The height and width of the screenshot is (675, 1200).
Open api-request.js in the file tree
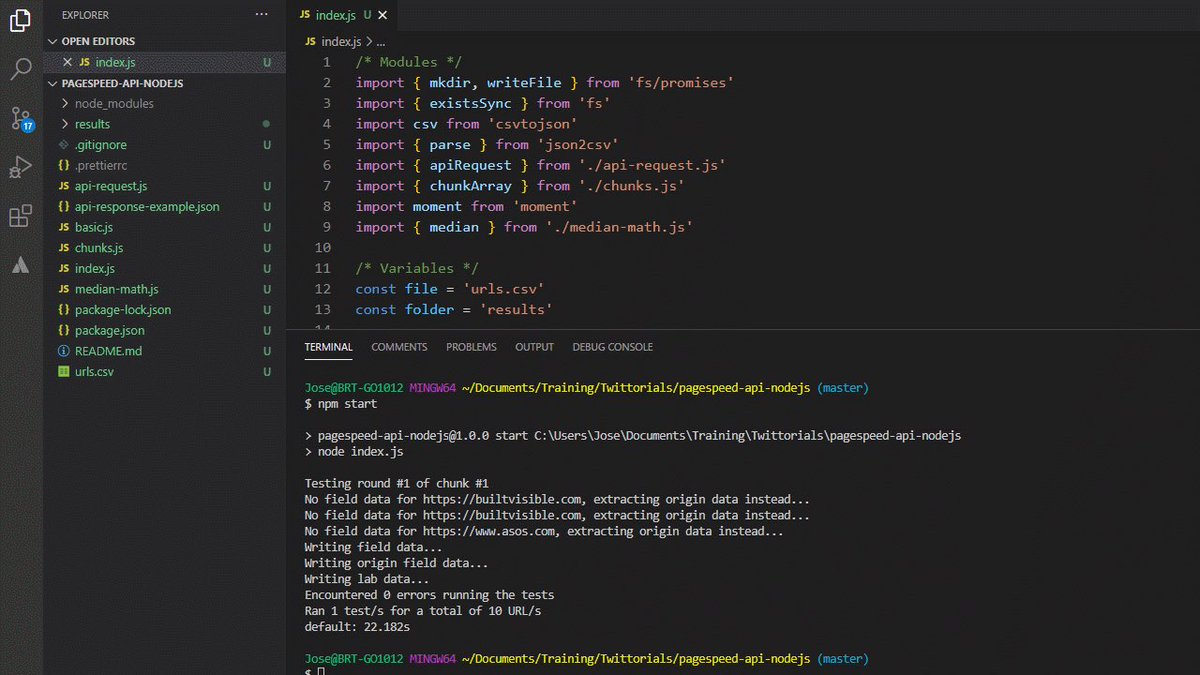[x=111, y=186]
